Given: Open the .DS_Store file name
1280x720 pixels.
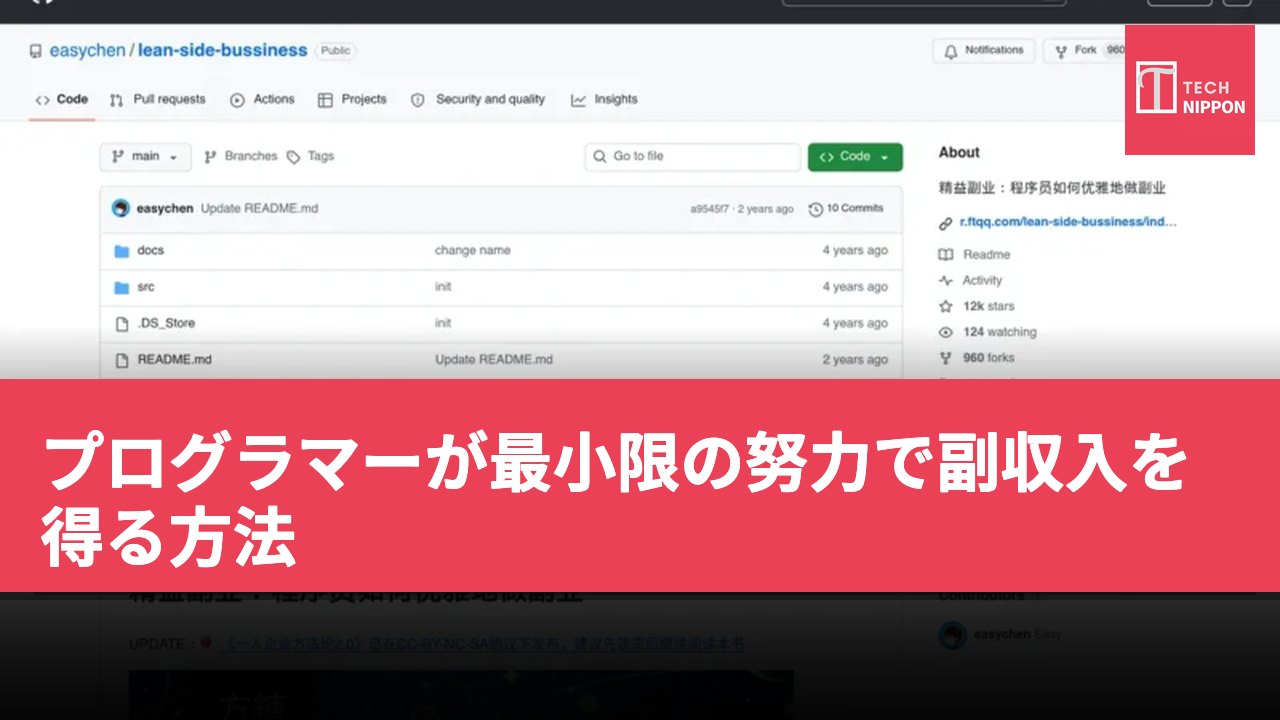Looking at the screenshot, I should click(x=166, y=323).
